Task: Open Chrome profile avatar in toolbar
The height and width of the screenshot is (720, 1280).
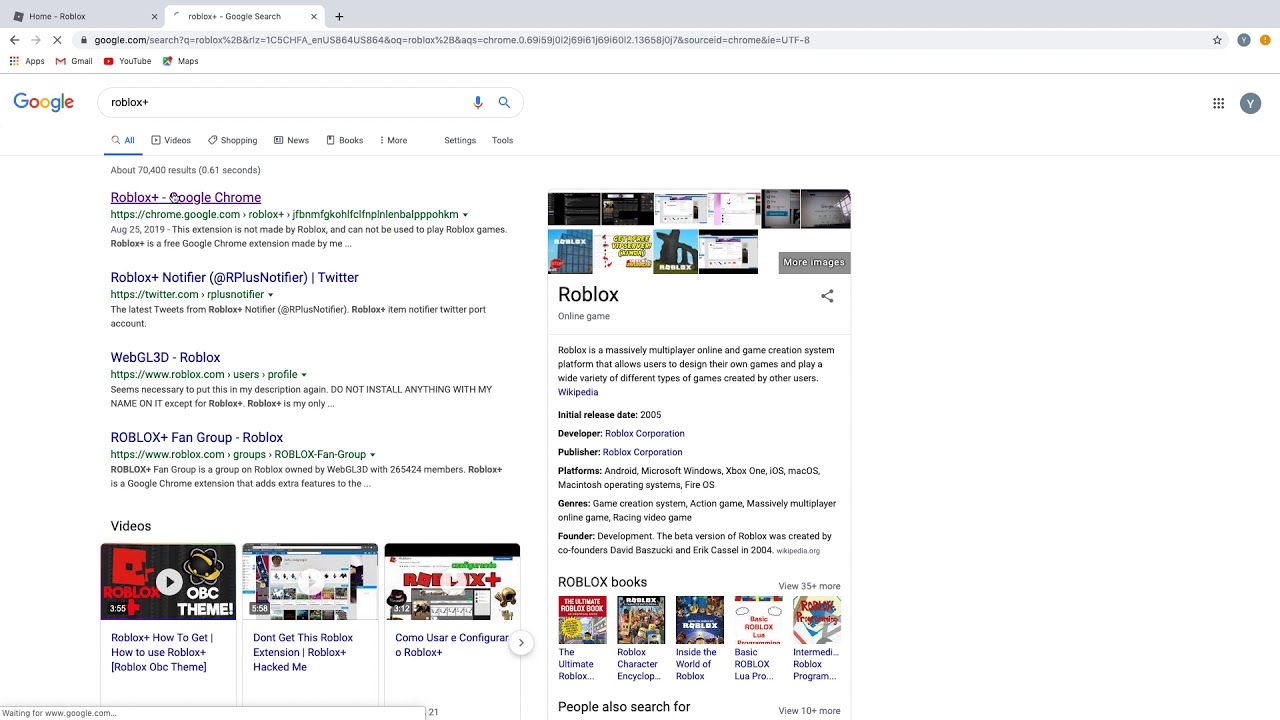Action: [x=1244, y=40]
